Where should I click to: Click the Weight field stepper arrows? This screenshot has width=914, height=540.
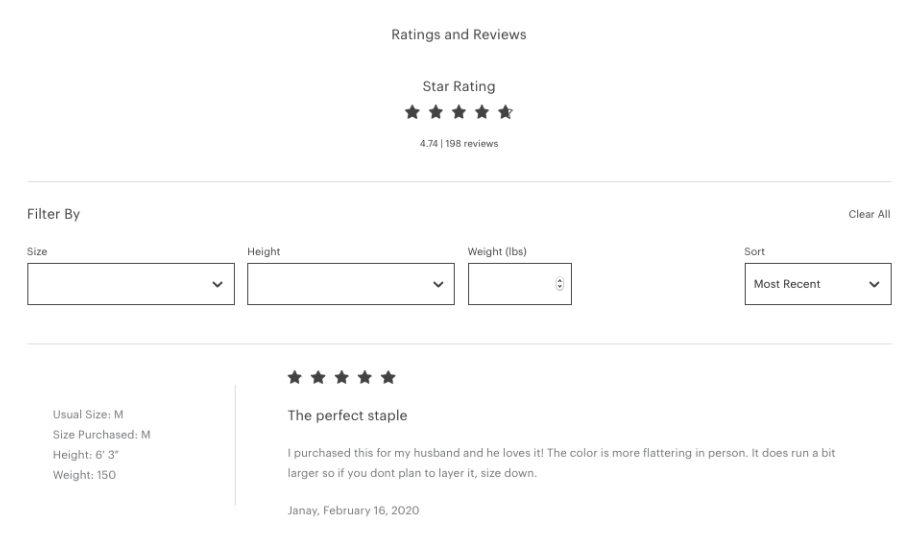[558, 284]
